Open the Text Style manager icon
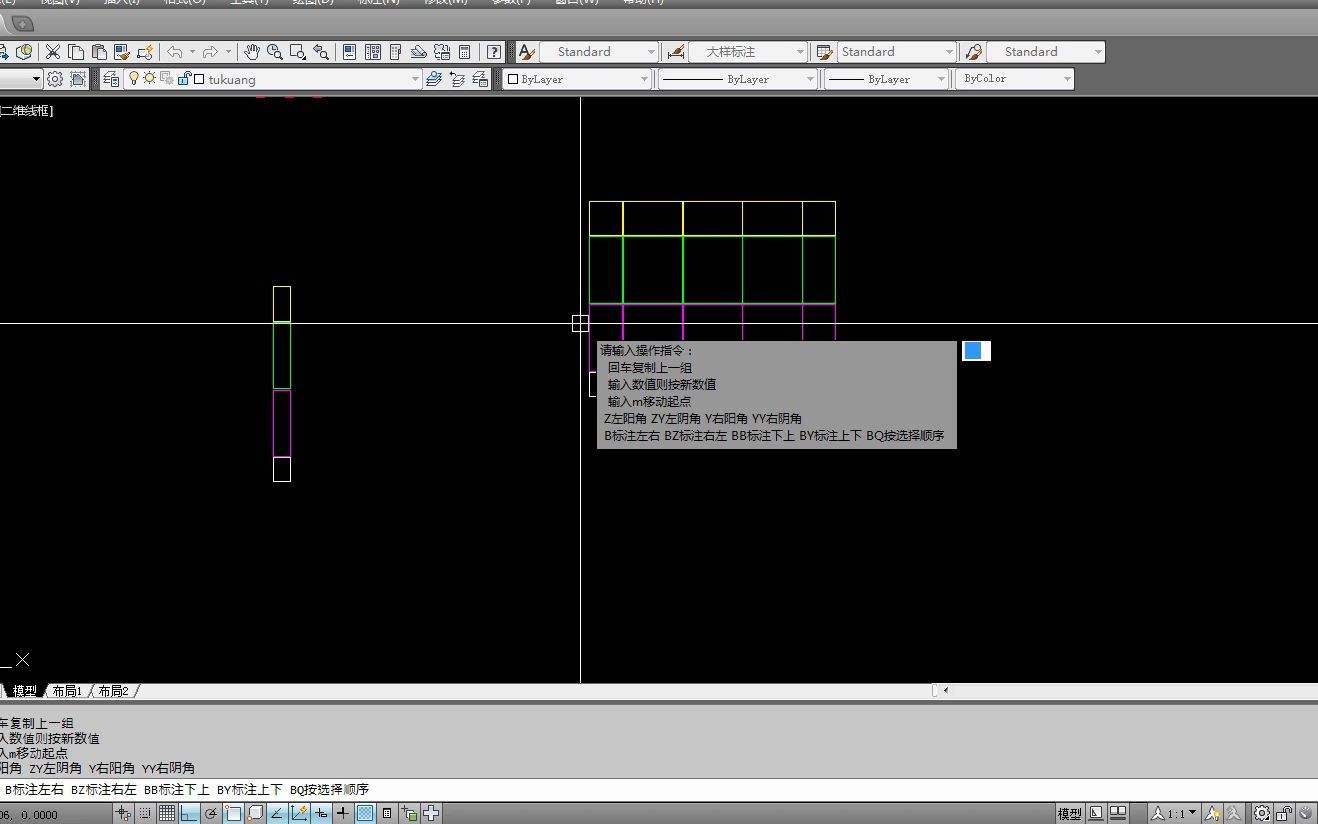This screenshot has height=824, width=1318. 527,52
